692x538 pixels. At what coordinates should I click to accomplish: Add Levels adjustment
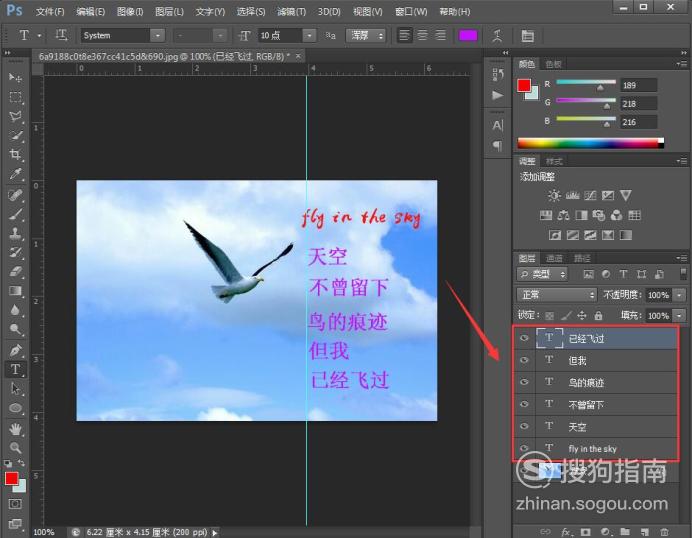[x=572, y=195]
